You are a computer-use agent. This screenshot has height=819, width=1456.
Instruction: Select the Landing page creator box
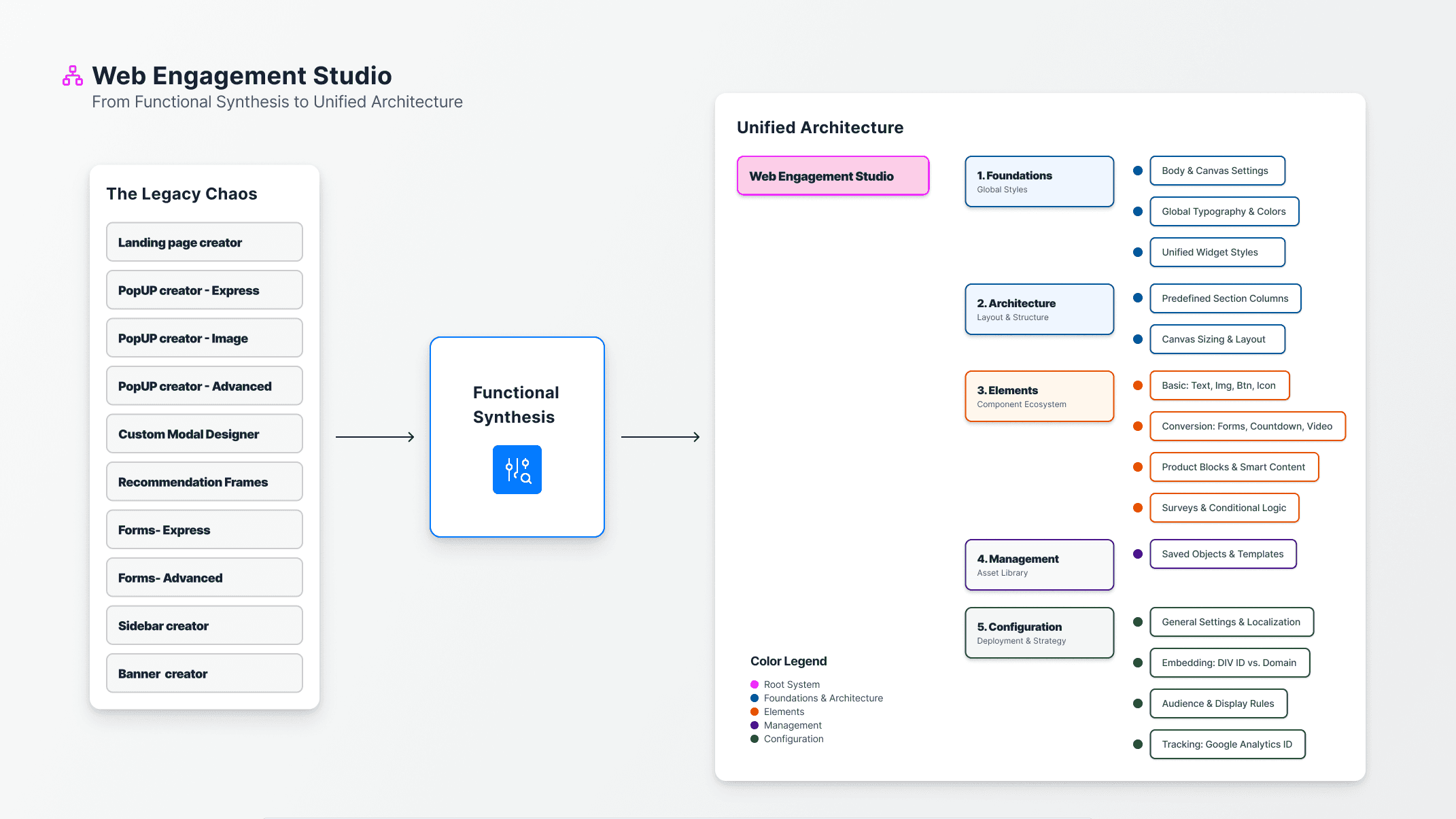(204, 242)
